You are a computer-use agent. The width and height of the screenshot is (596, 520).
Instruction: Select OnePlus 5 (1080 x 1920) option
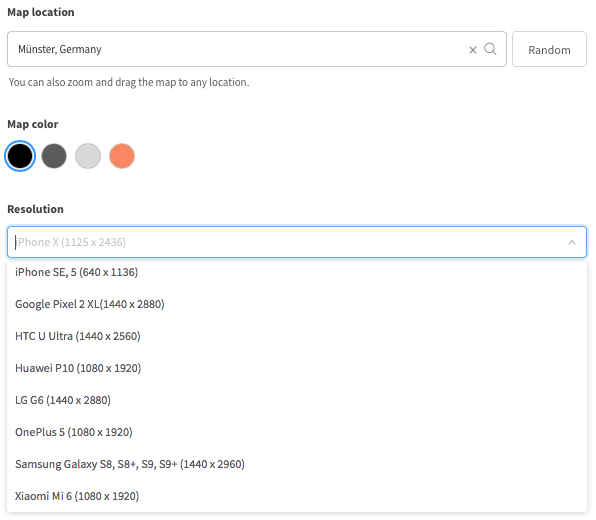point(297,432)
